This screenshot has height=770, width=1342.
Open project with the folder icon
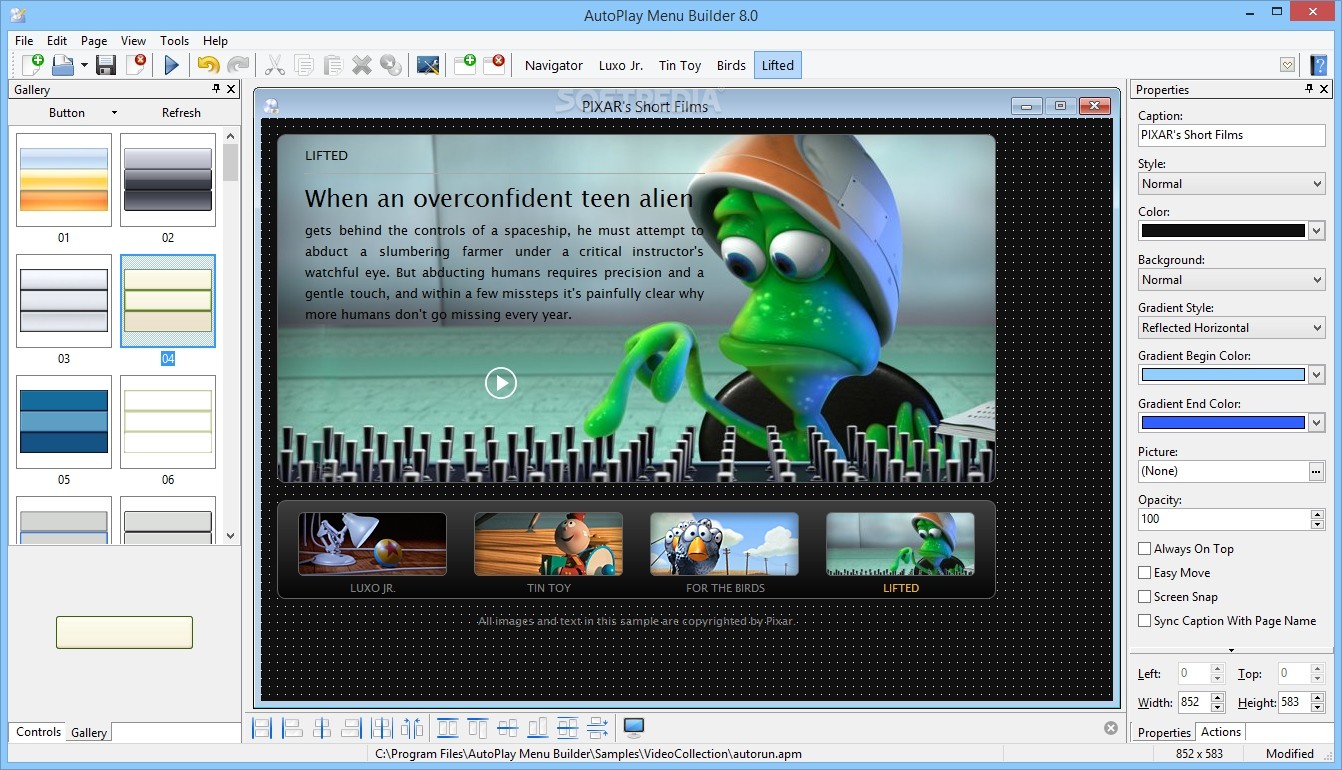(x=64, y=65)
